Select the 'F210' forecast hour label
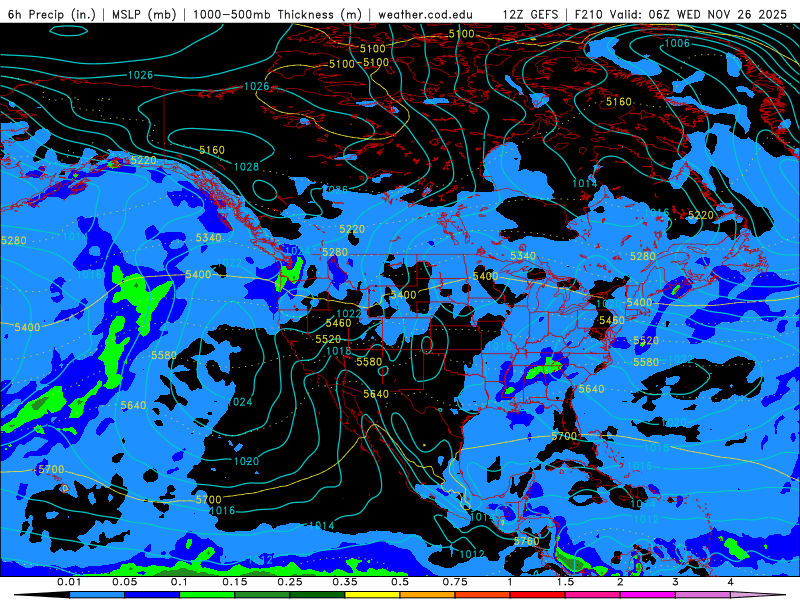 [x=589, y=14]
